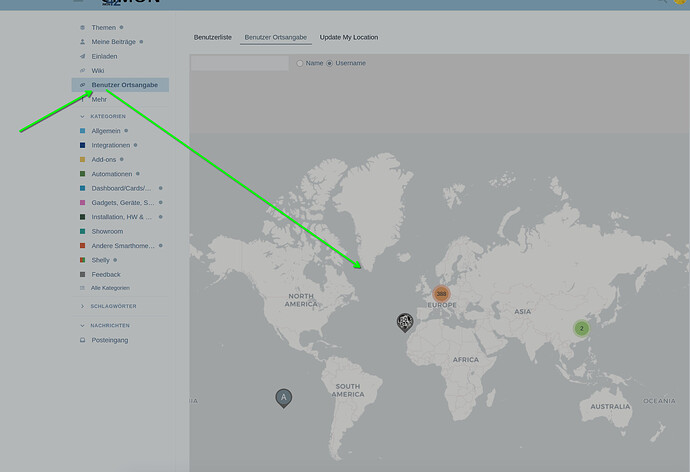Click the Einladen sidebar link
This screenshot has width=690, height=472.
pyautogui.click(x=104, y=57)
